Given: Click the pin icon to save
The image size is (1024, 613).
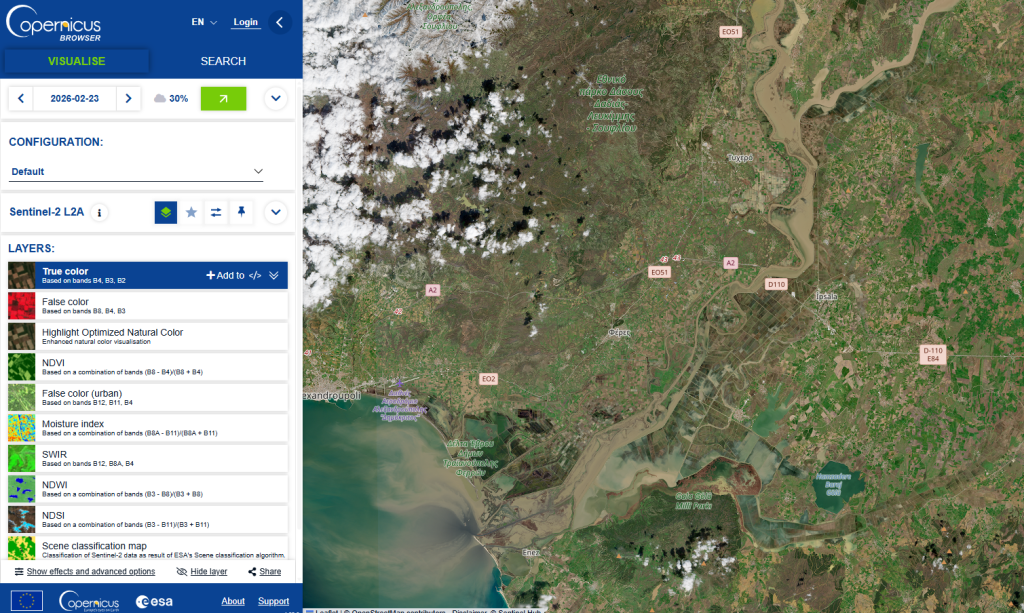Looking at the screenshot, I should (x=241, y=213).
